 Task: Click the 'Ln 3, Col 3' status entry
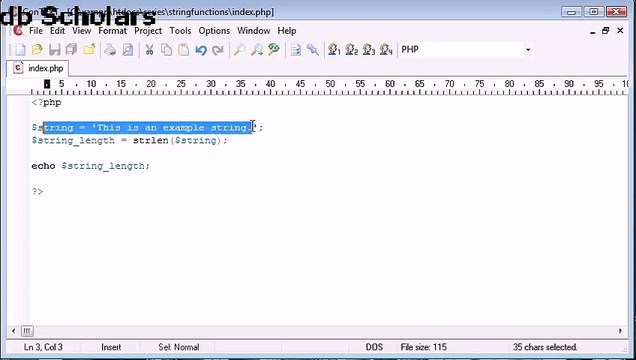(43, 347)
